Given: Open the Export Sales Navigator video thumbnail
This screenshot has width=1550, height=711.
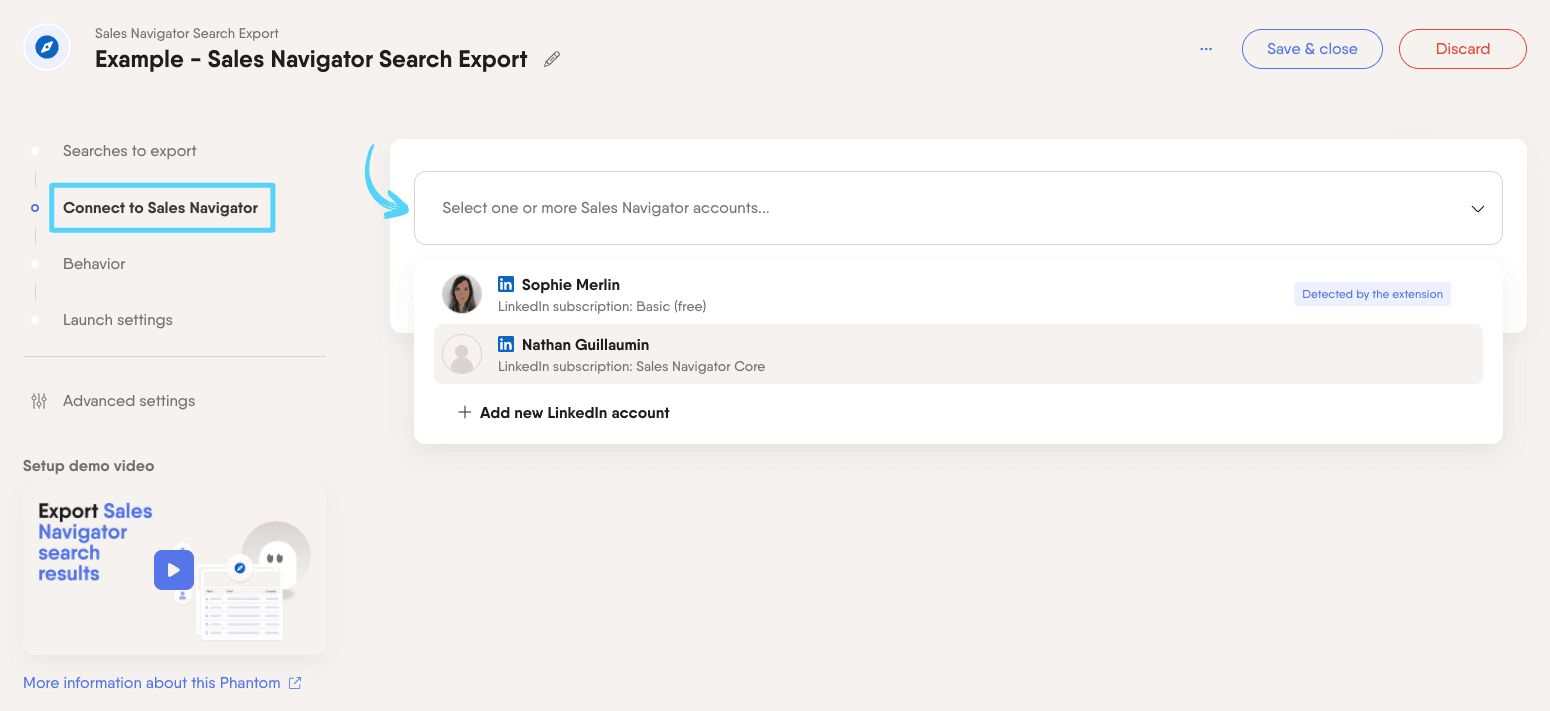Looking at the screenshot, I should [174, 570].
